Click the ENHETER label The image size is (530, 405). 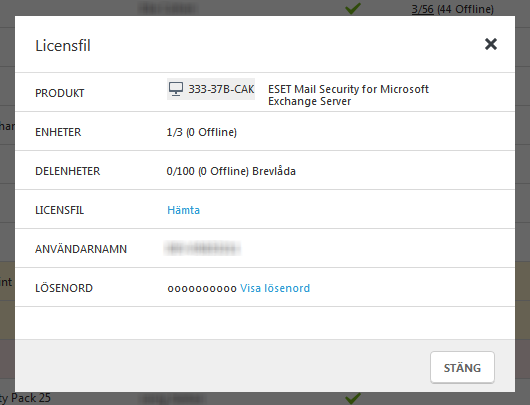click(58, 132)
